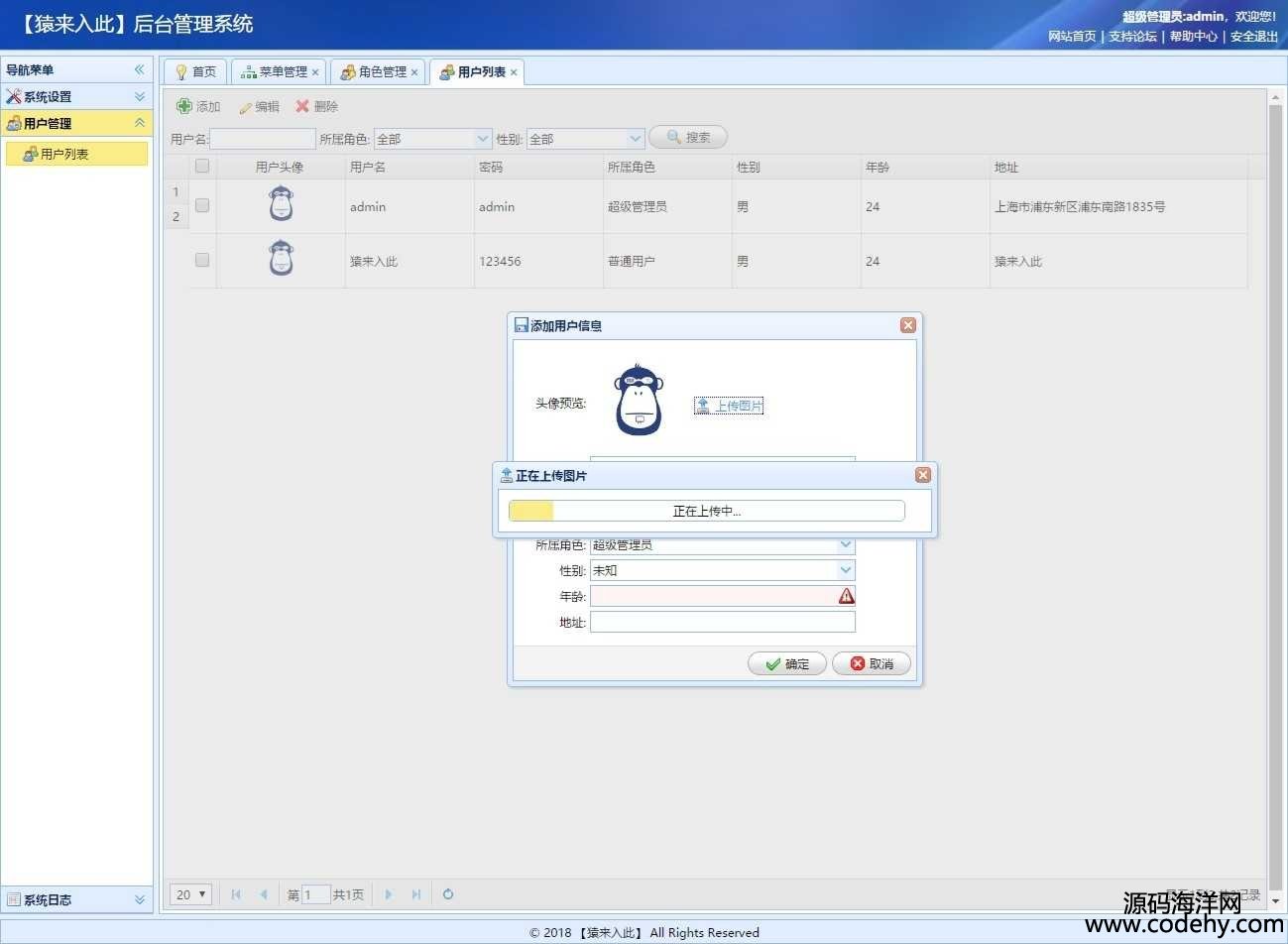Click the 确定 confirm button
The height and width of the screenshot is (944, 1288).
click(x=787, y=664)
